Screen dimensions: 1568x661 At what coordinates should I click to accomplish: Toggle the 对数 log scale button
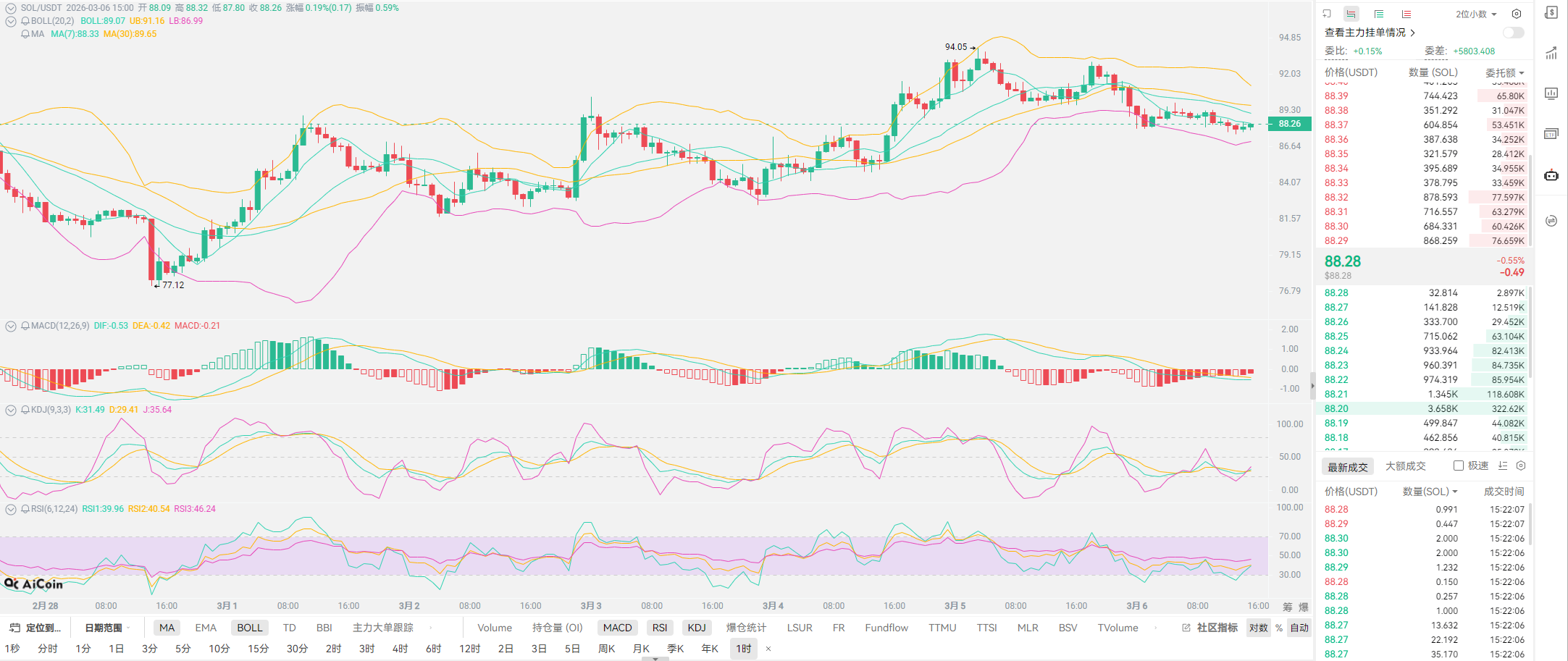point(1258,628)
